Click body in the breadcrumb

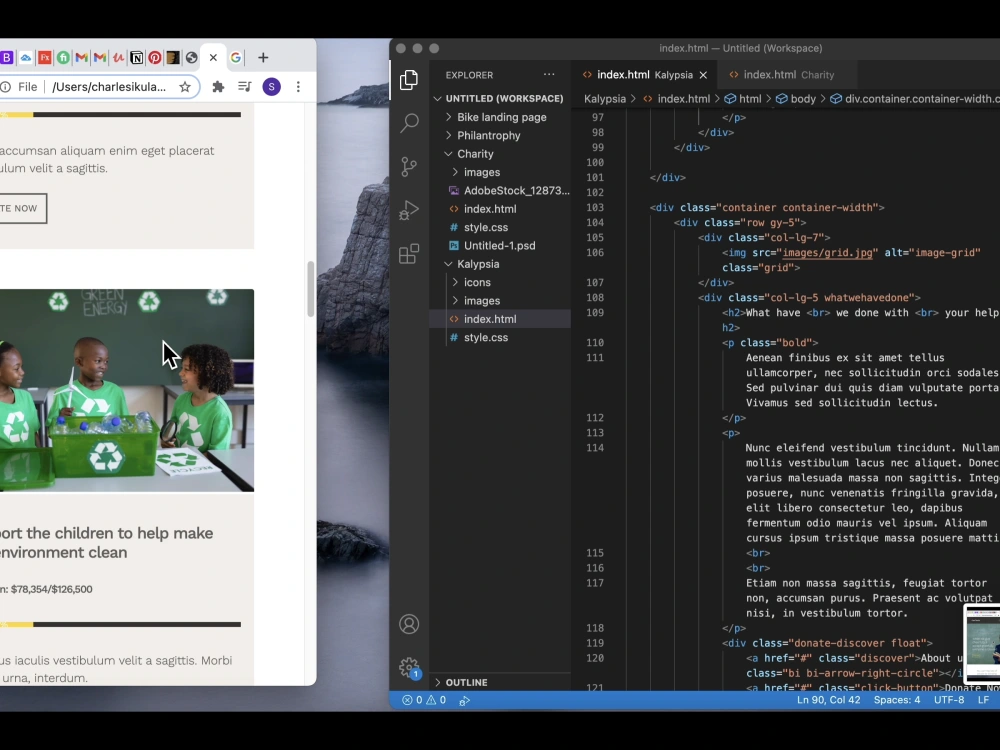click(795, 99)
